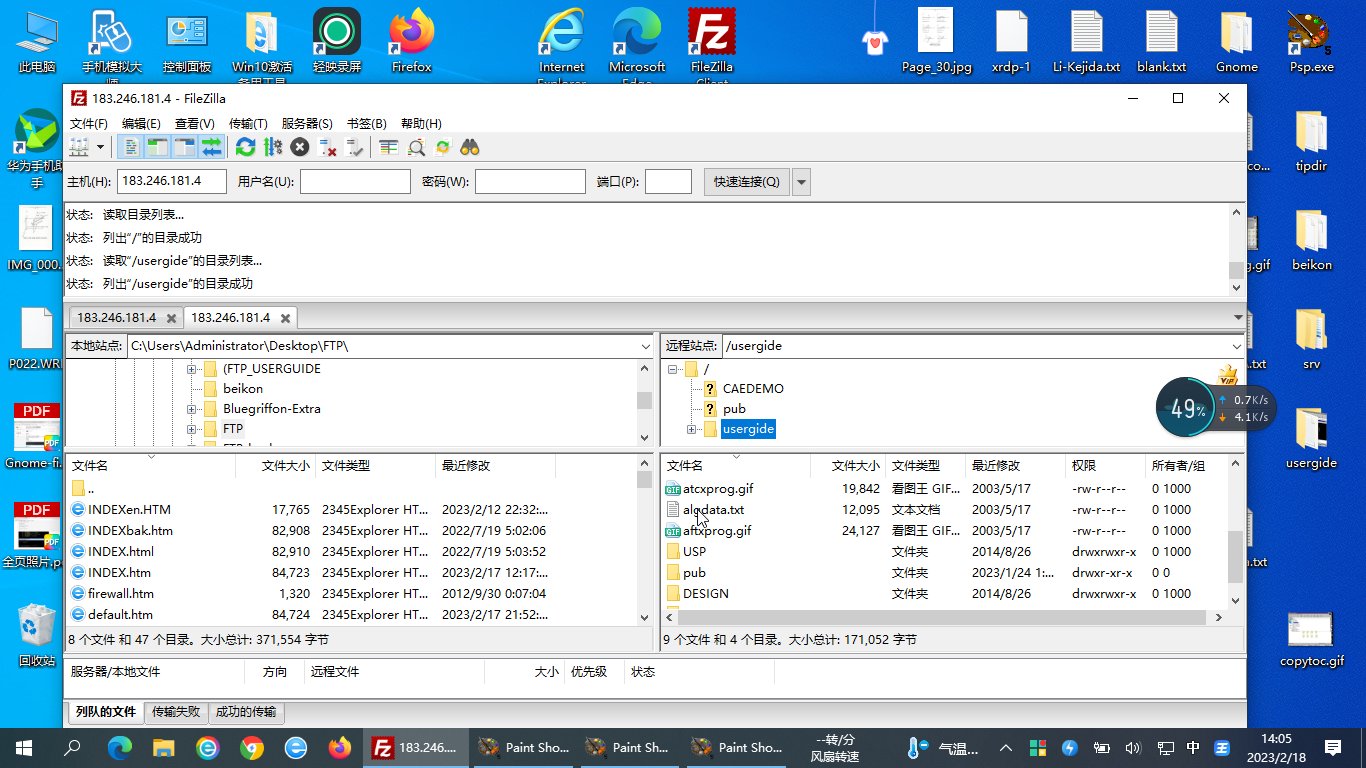Image resolution: width=1366 pixels, height=768 pixels.
Task: Open the 传输(T) menu
Action: (248, 123)
